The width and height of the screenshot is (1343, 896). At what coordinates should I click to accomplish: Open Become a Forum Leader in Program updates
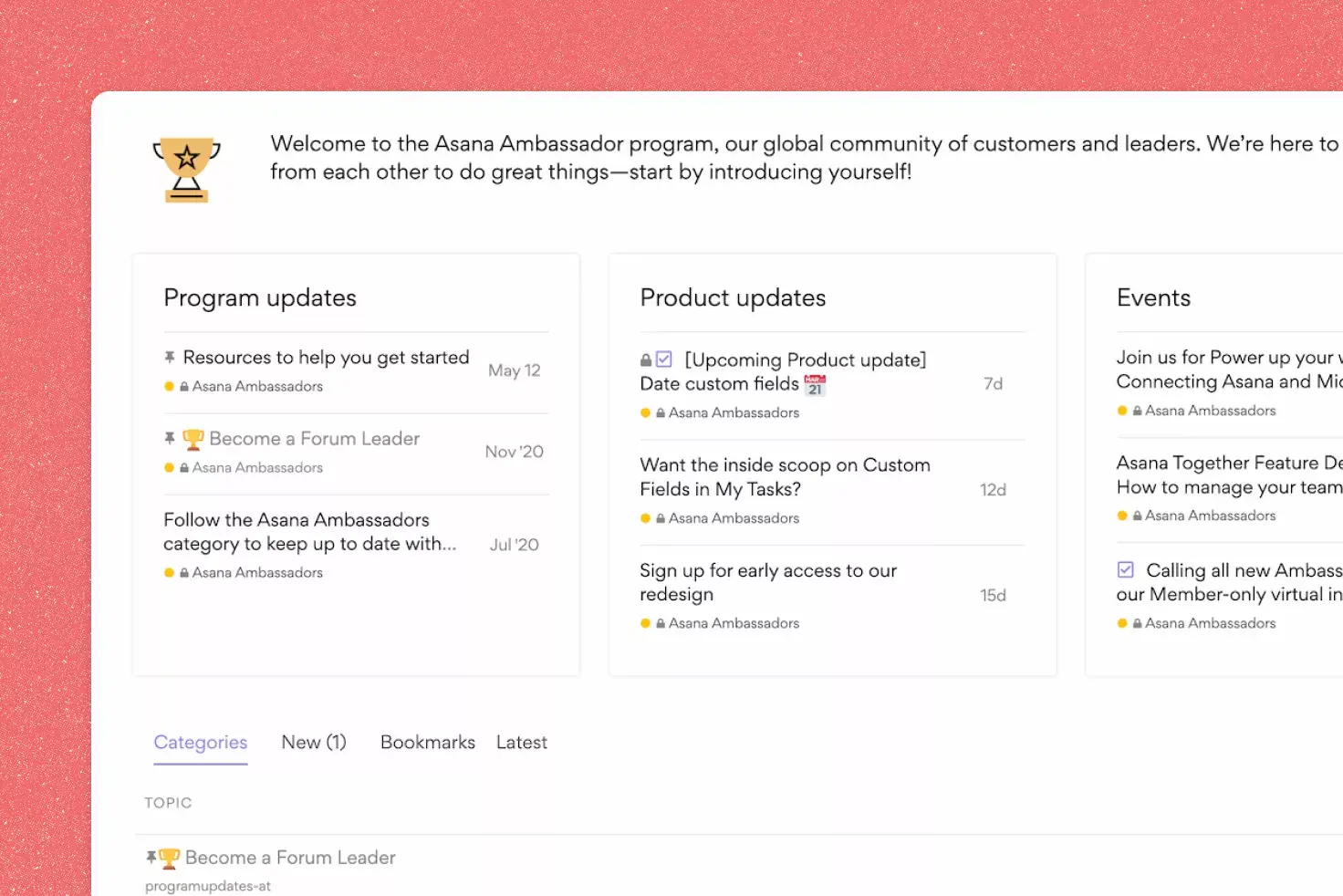pos(314,439)
